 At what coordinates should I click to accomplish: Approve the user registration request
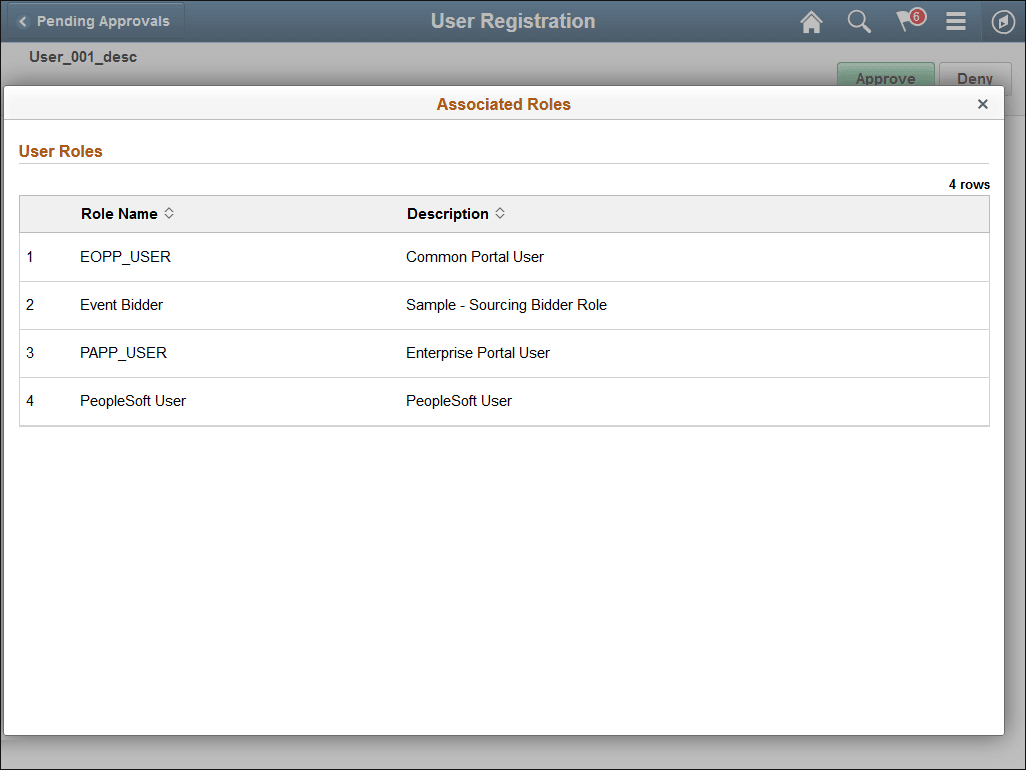click(x=885, y=78)
